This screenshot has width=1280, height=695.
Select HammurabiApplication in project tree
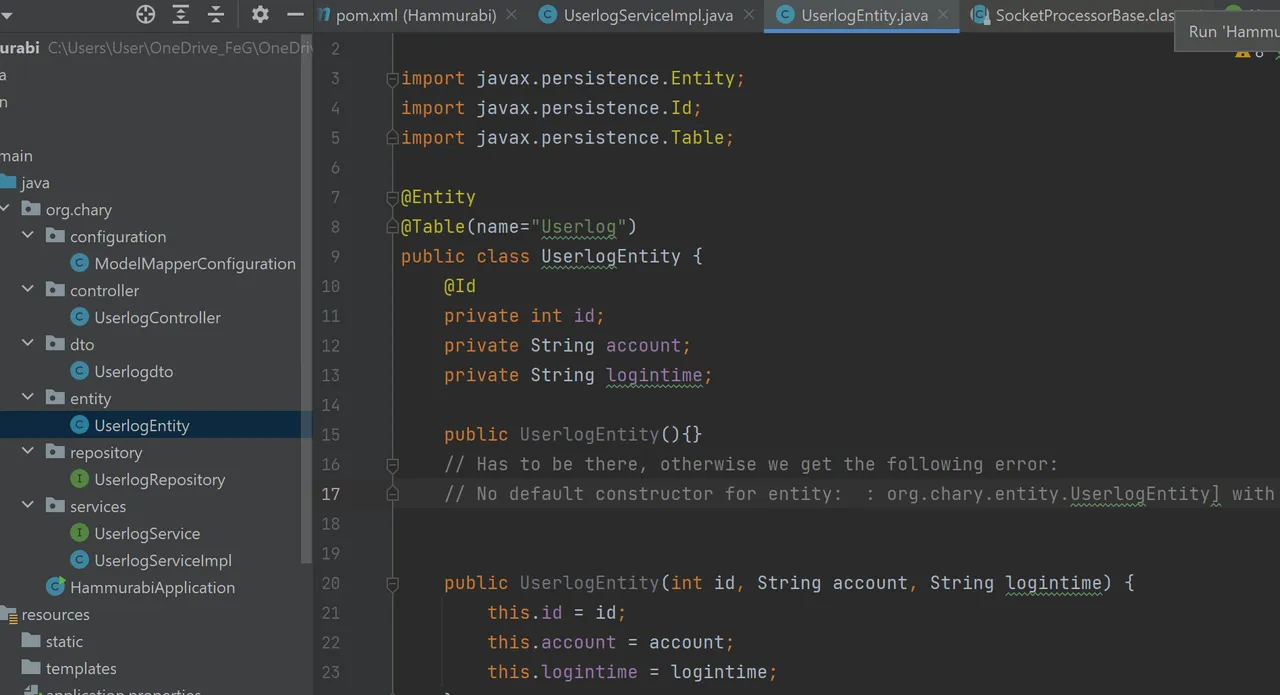pyautogui.click(x=152, y=588)
